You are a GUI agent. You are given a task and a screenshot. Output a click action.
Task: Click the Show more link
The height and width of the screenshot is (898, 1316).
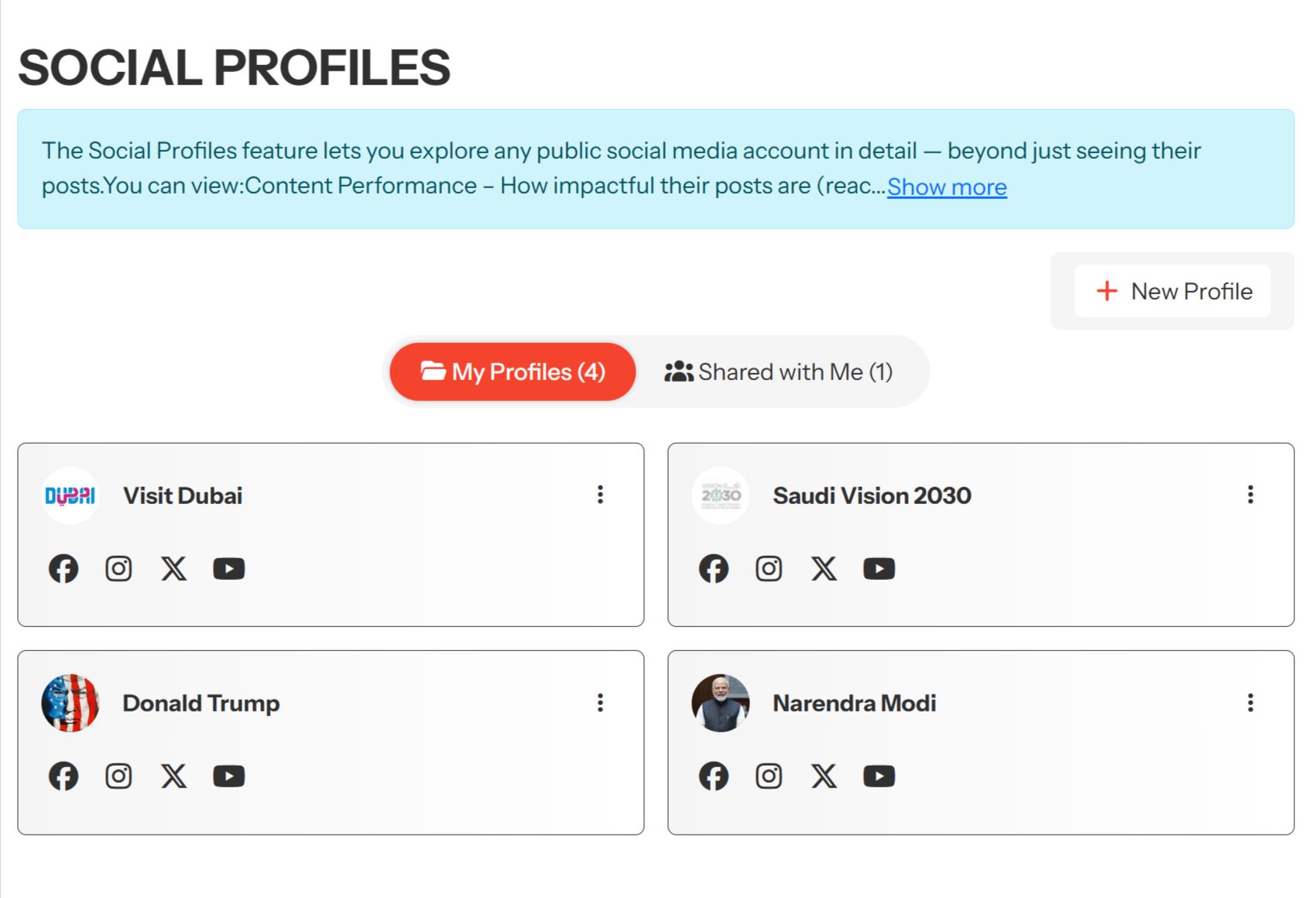[x=947, y=187]
